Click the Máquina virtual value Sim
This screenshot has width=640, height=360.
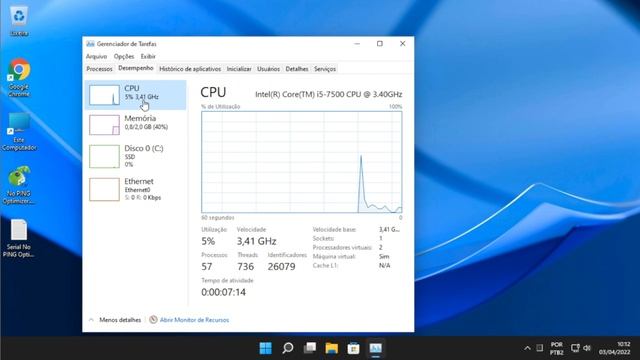384,256
